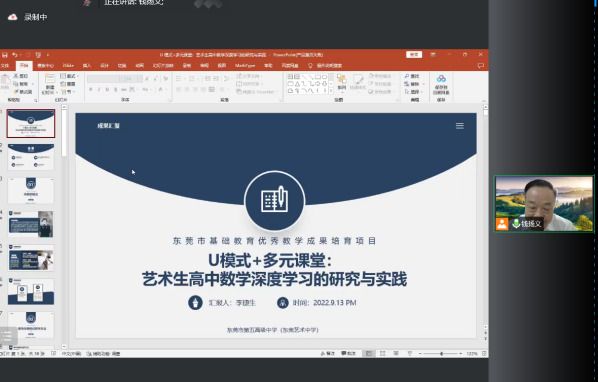Click the Save icon in quick access toolbar
Screen dimensions: 598x382
click(x=5, y=55)
